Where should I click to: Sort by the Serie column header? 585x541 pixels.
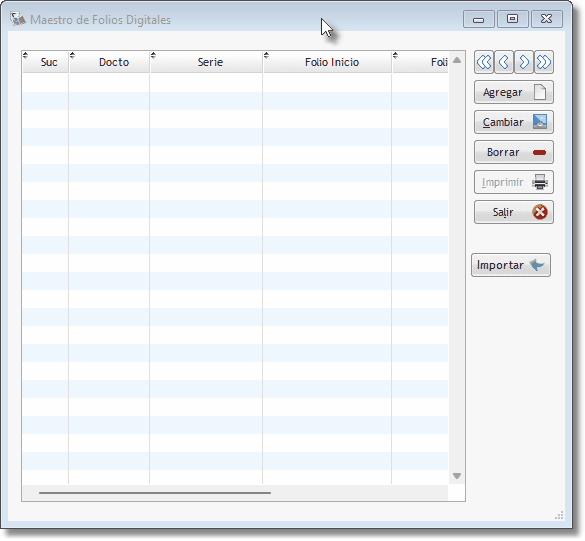coord(210,62)
